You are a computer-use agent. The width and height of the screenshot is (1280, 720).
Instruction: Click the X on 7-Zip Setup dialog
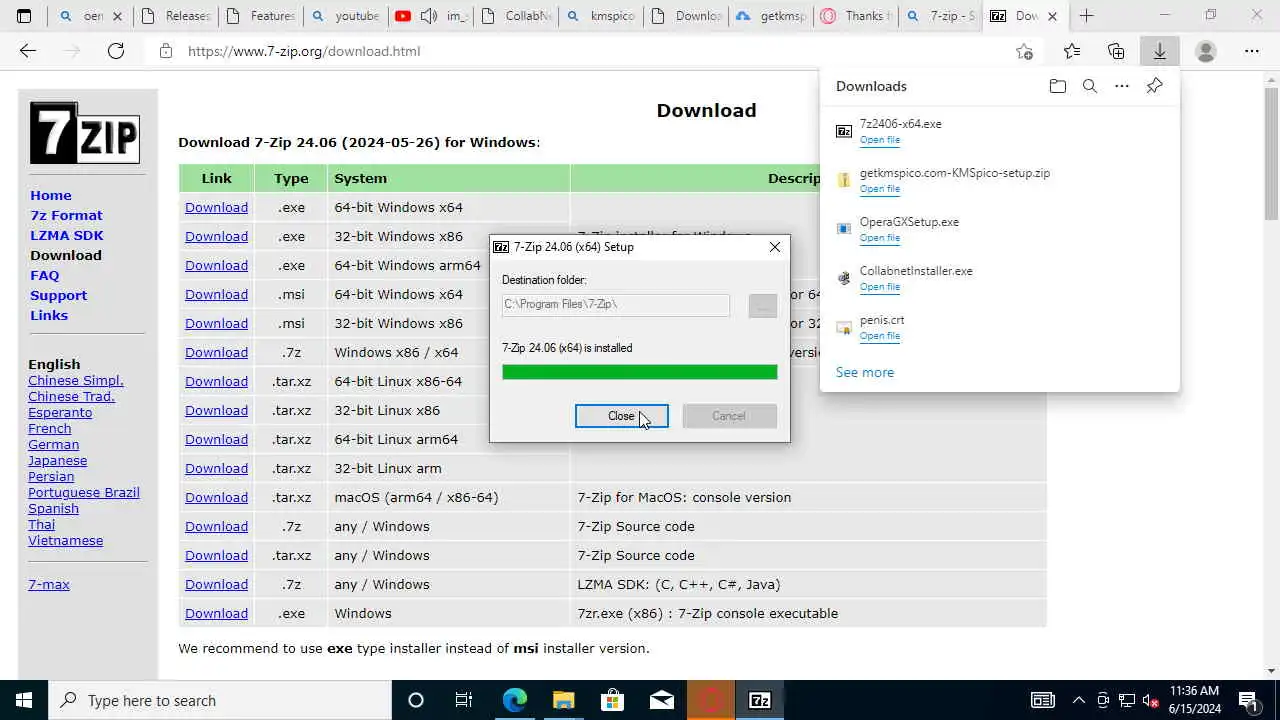(x=775, y=247)
